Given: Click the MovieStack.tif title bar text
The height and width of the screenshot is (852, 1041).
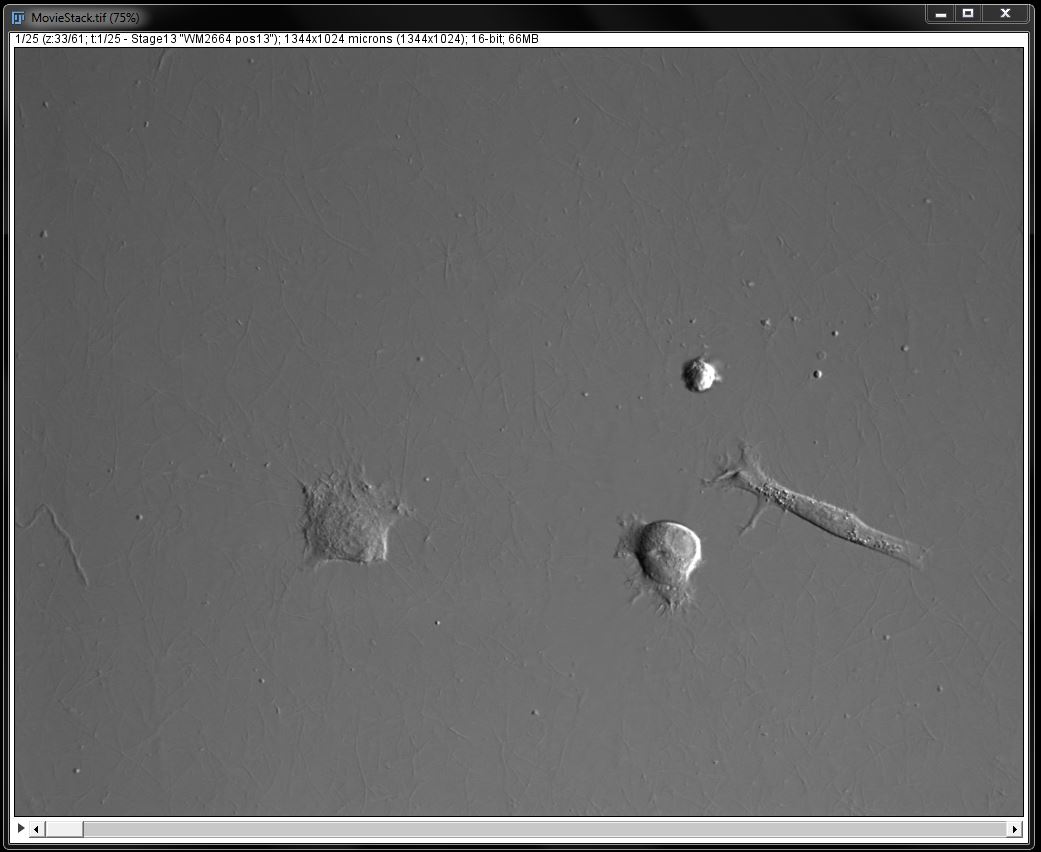Looking at the screenshot, I should [x=85, y=18].
